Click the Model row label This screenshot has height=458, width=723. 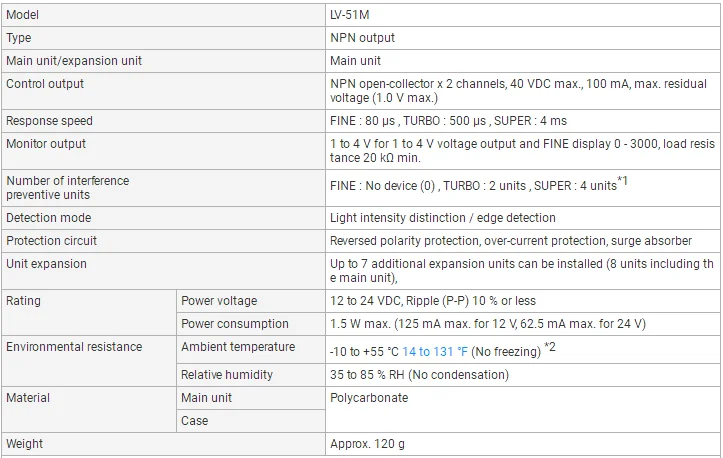[x=23, y=15]
